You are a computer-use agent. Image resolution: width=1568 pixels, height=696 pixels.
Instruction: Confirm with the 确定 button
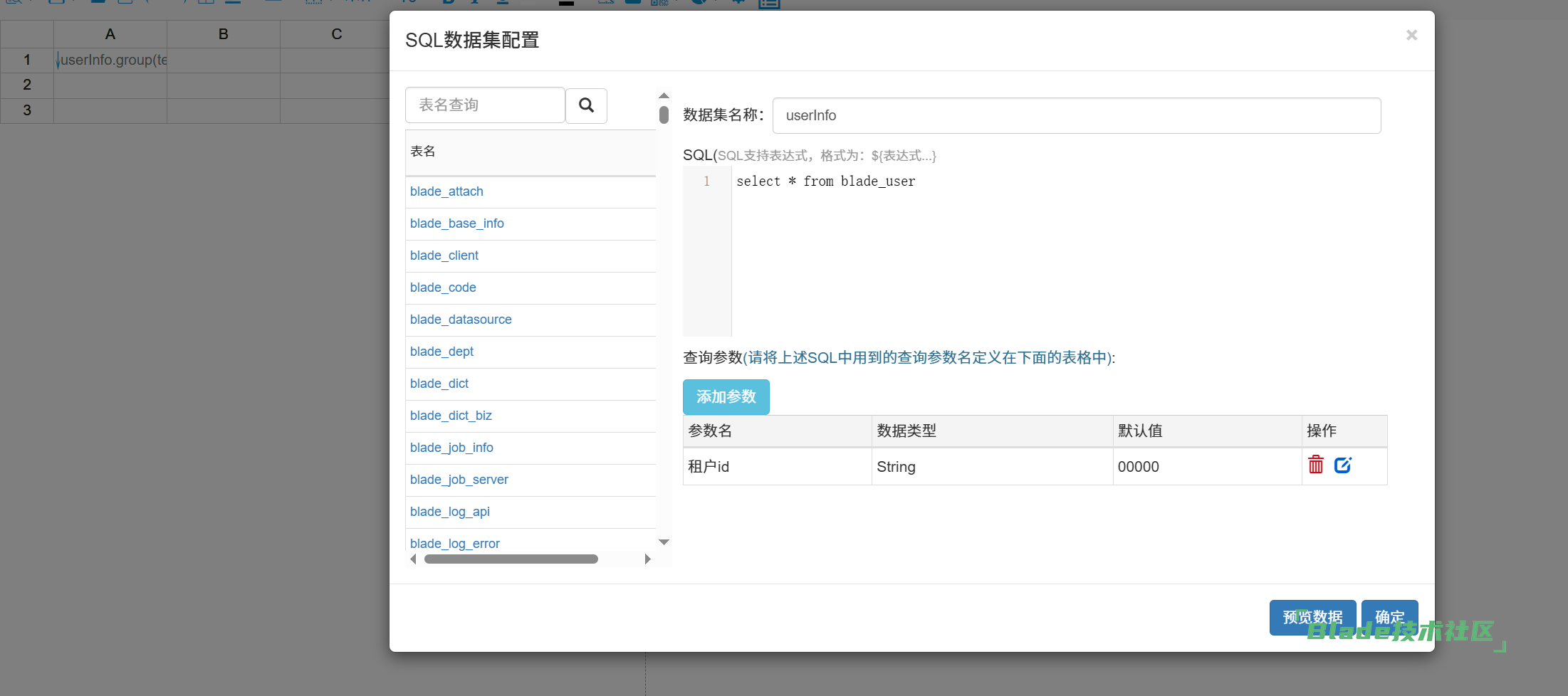point(1389,616)
